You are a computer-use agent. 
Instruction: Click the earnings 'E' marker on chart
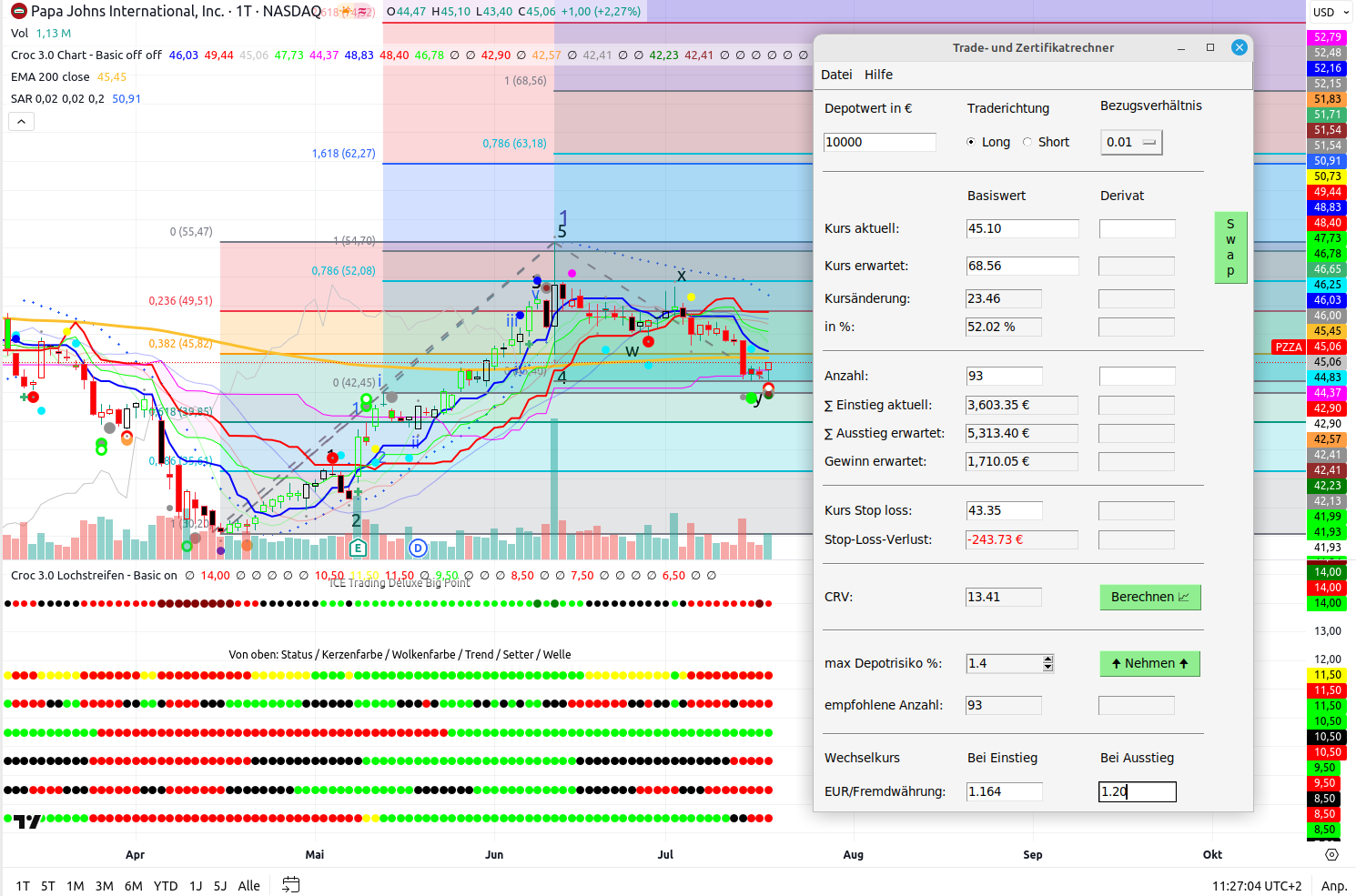point(358,548)
